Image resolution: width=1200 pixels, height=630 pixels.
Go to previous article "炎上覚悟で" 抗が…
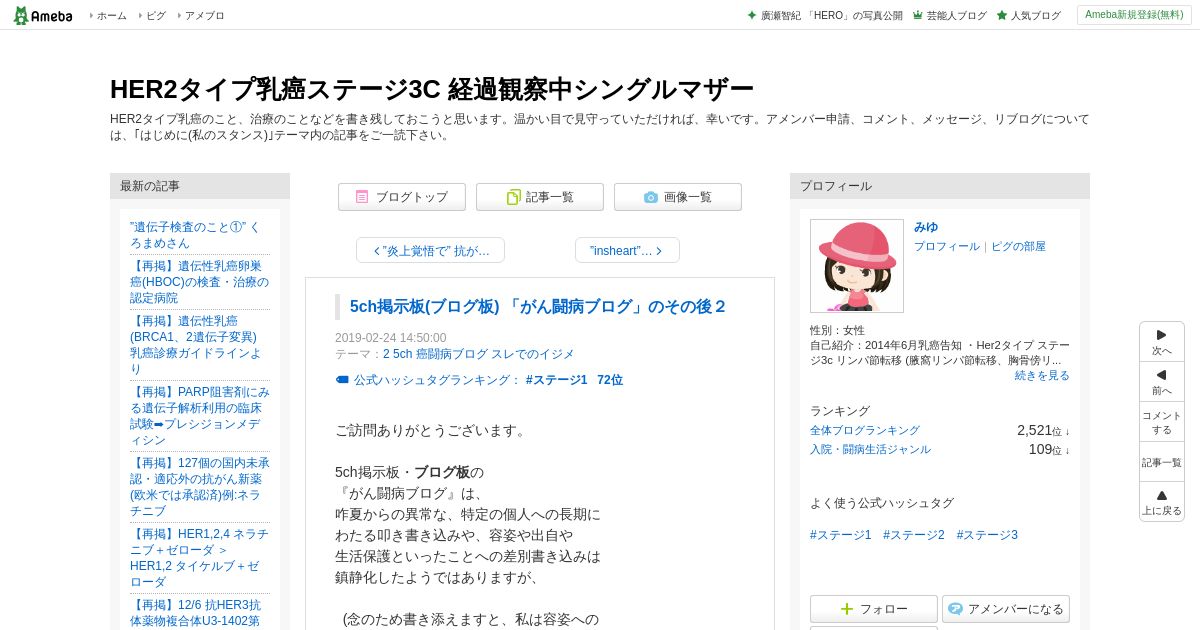point(430,250)
